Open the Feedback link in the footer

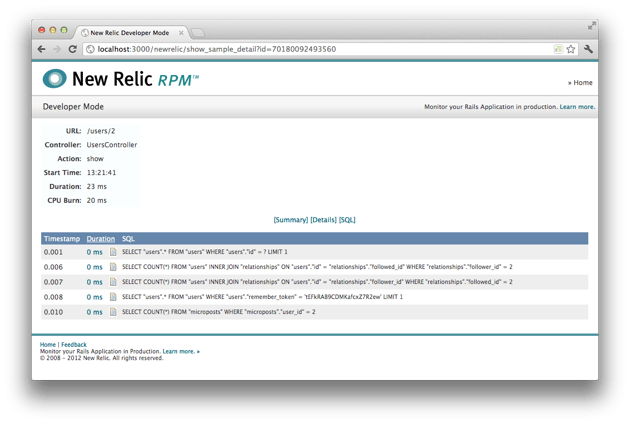pos(74,345)
